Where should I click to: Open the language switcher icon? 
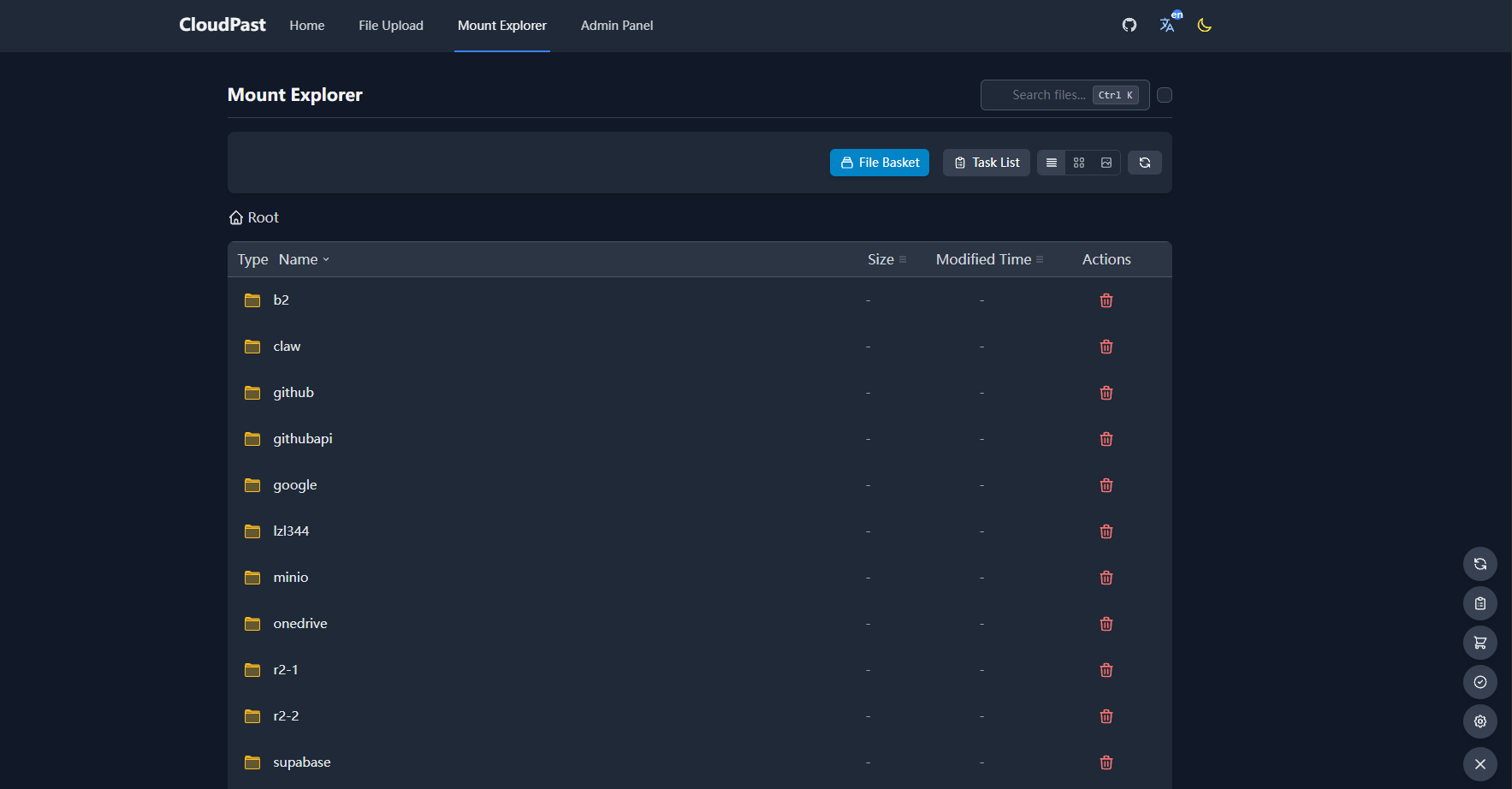point(1167,25)
